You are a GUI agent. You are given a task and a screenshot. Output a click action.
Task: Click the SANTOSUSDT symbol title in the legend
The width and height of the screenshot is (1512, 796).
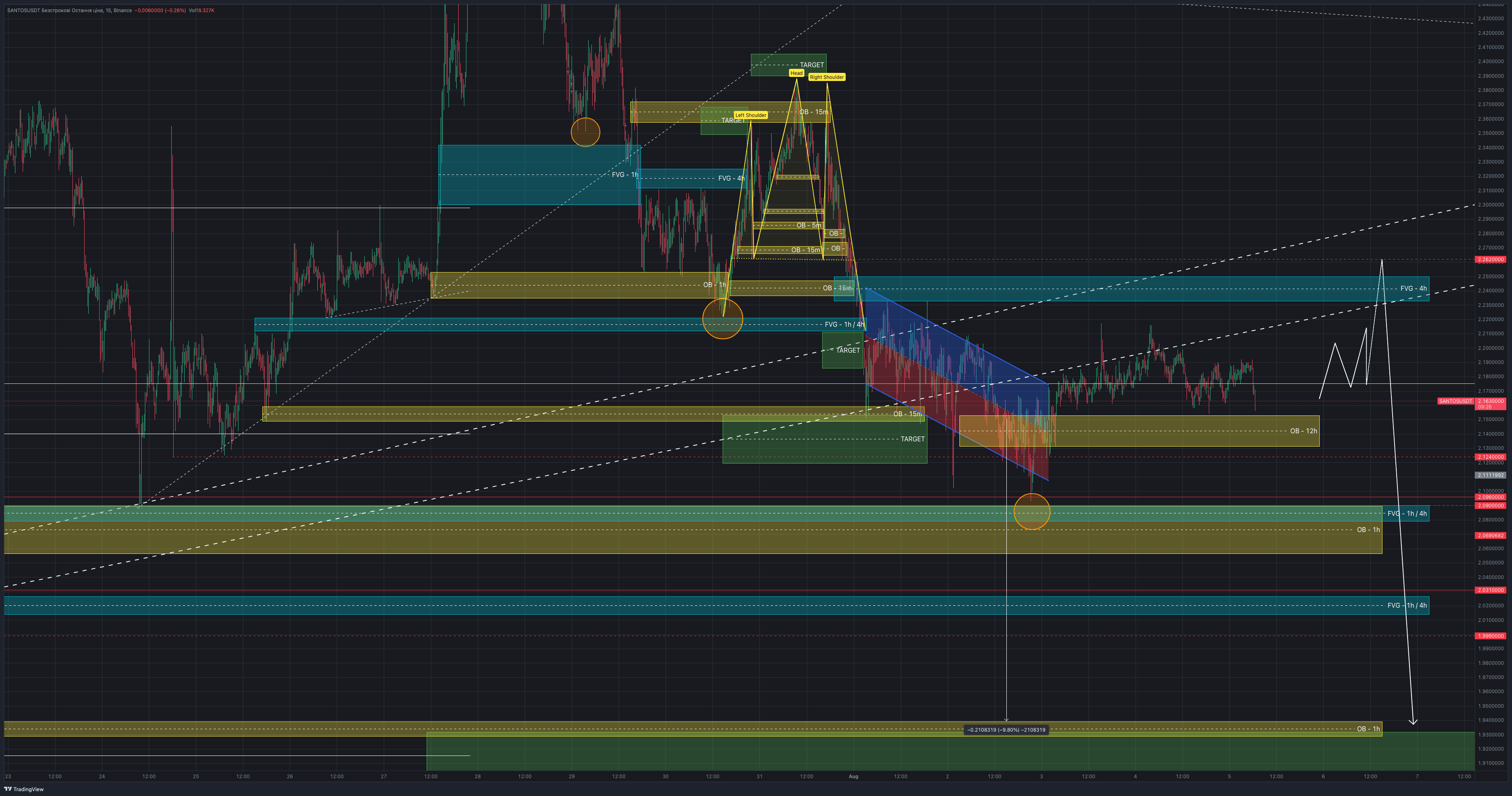(x=23, y=10)
